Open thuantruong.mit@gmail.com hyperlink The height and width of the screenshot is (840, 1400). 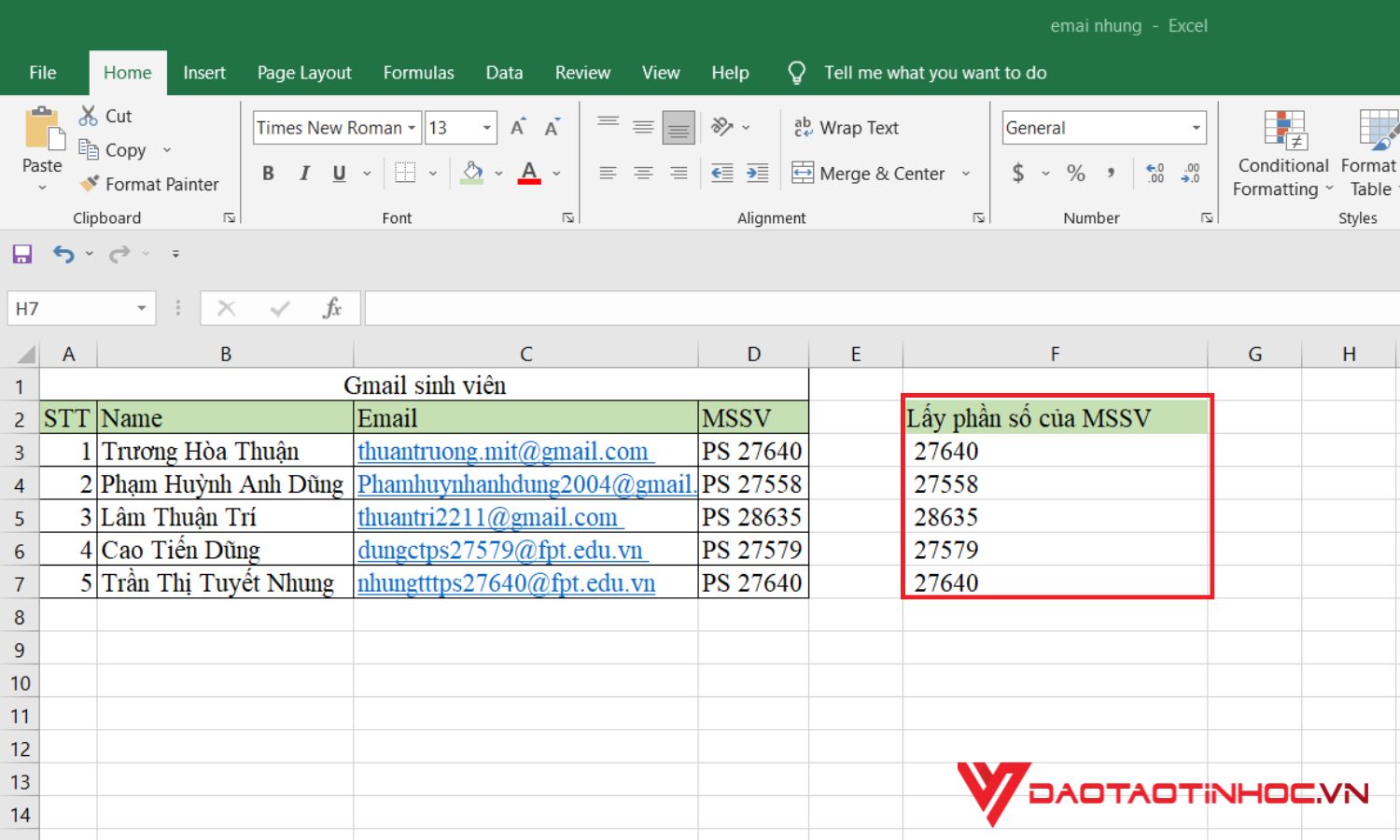pos(504,451)
